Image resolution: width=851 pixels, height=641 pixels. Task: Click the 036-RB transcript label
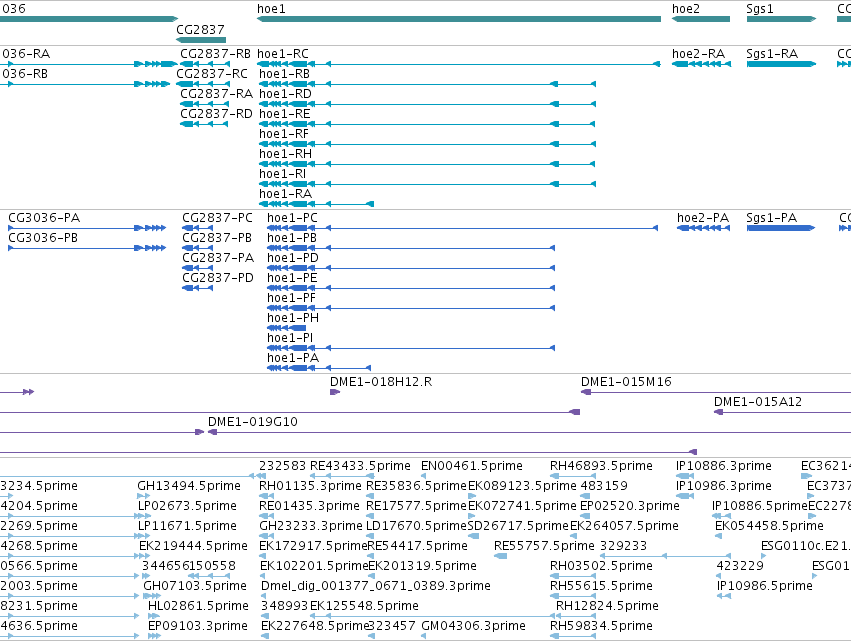pyautogui.click(x=25, y=74)
